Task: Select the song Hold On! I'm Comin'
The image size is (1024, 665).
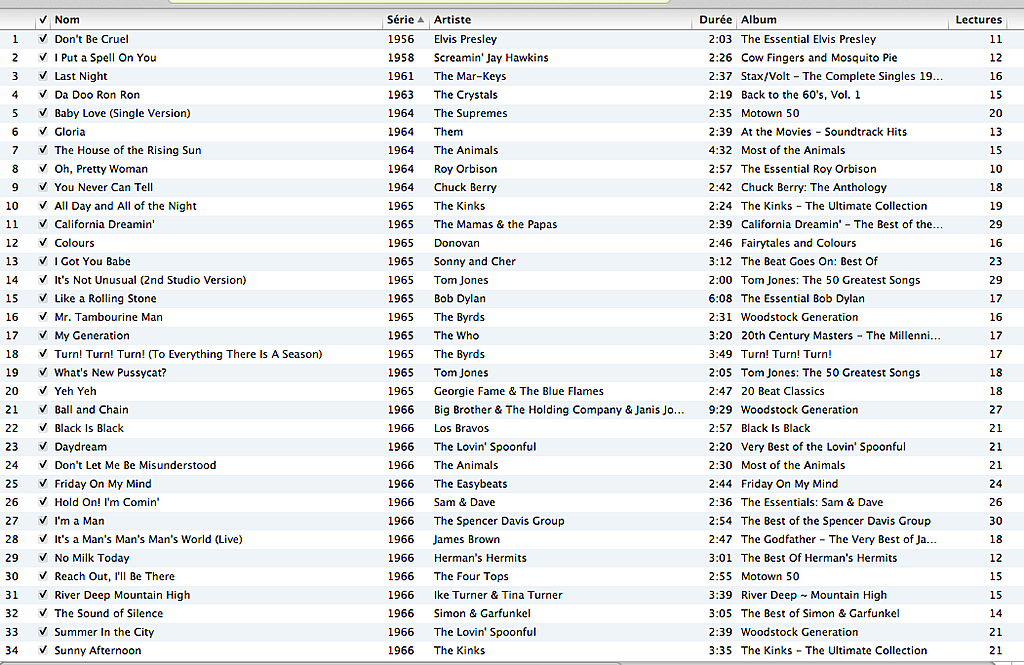Action: [x=106, y=502]
